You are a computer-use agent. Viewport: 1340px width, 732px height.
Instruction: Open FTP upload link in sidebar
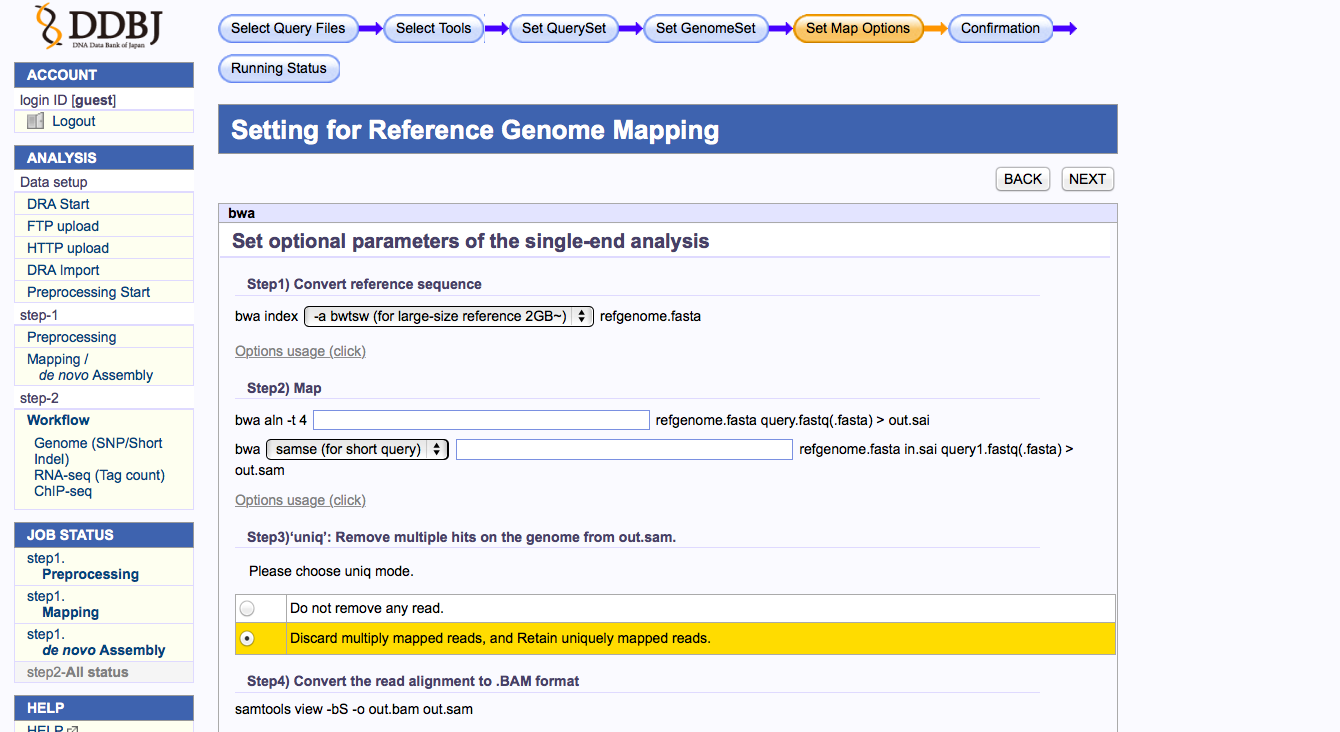[63, 226]
